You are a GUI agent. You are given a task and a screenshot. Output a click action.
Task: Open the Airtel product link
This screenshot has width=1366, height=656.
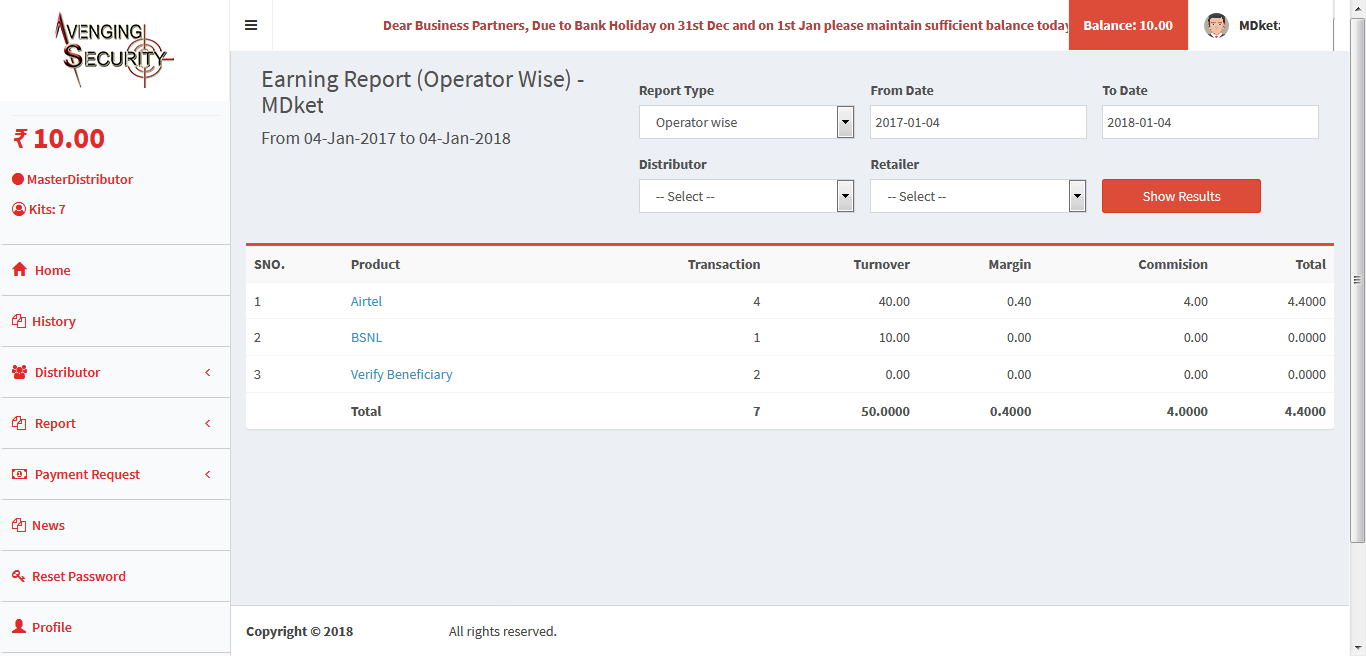tap(366, 301)
